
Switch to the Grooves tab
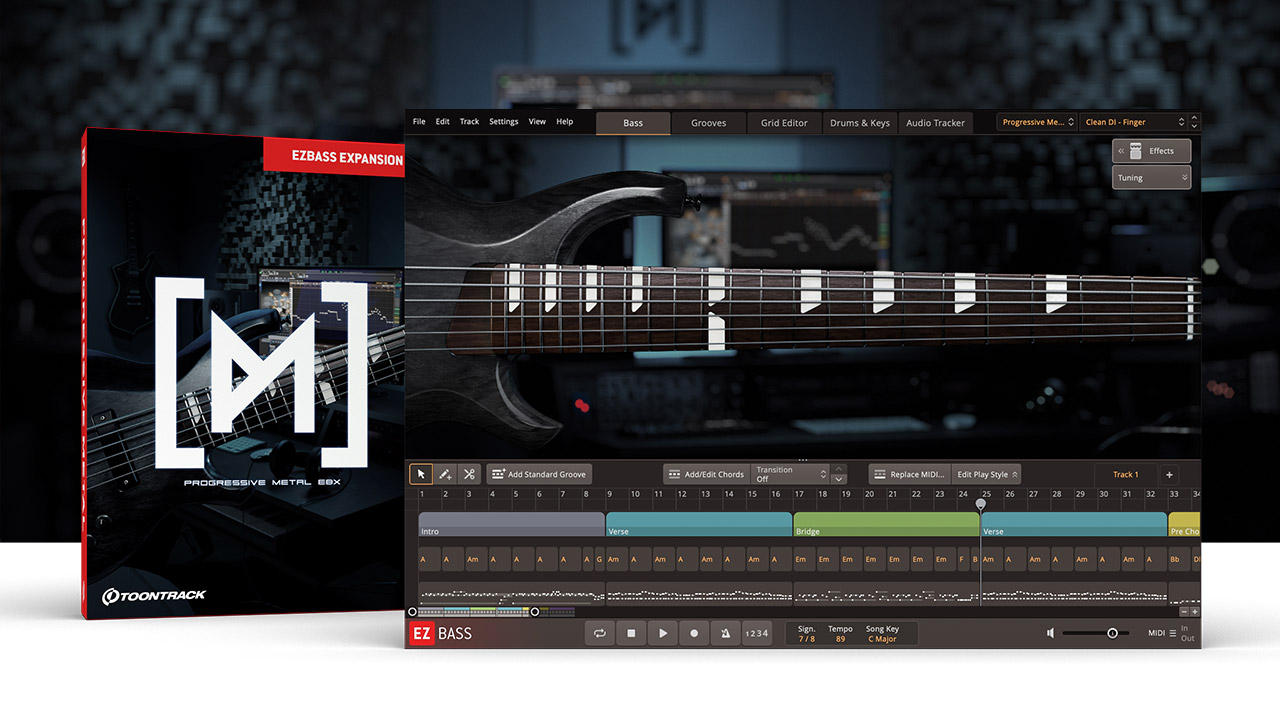(709, 123)
